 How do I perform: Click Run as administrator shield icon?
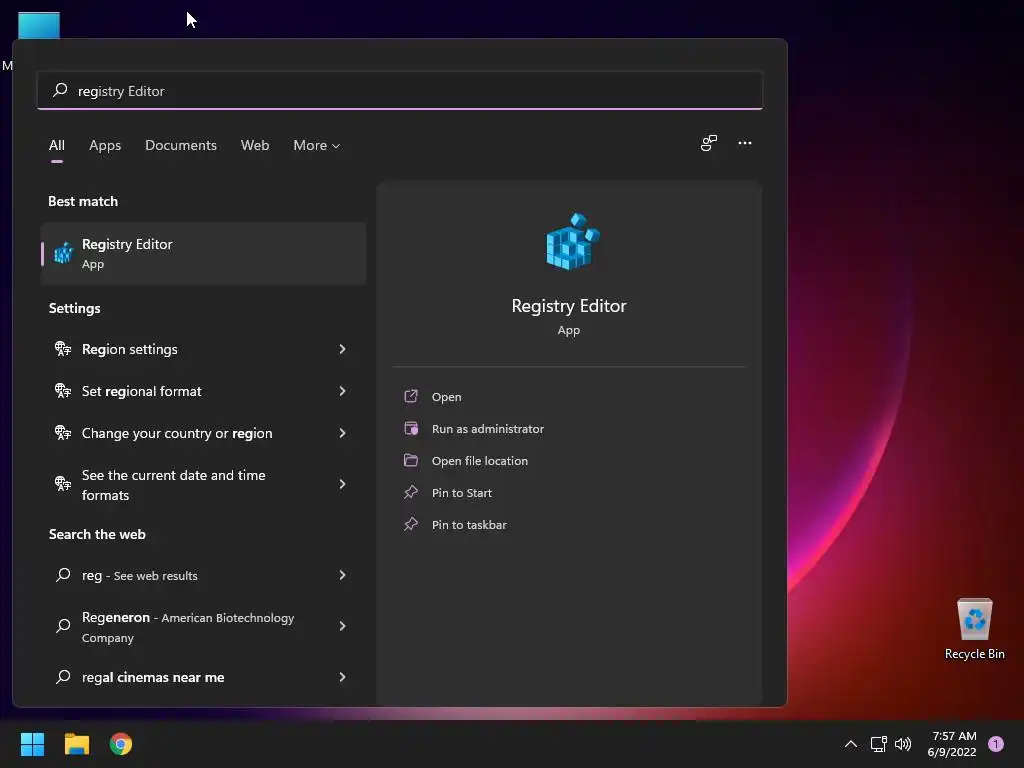point(411,428)
